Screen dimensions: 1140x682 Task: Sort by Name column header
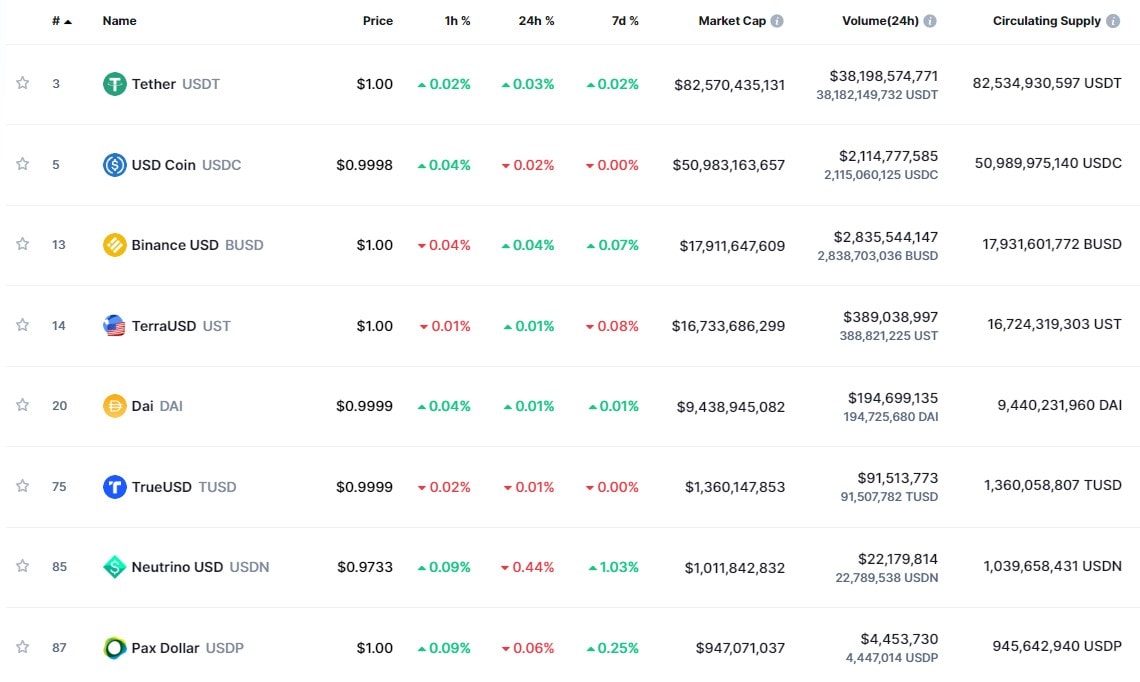point(119,21)
